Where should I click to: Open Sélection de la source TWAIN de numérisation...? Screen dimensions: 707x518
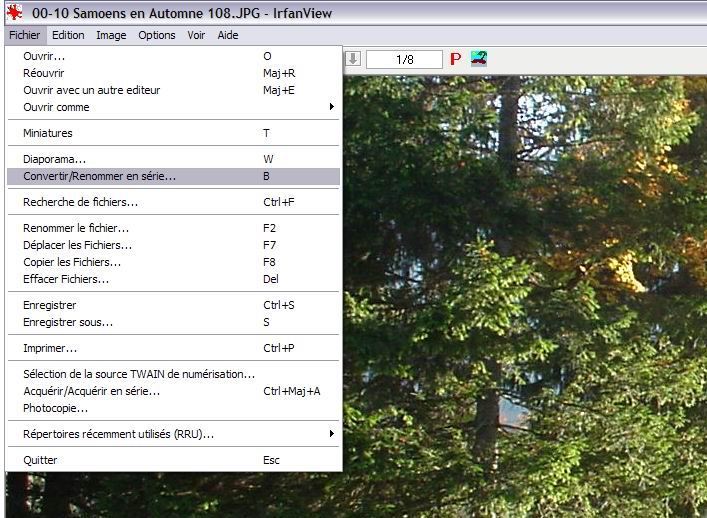[x=174, y=374]
